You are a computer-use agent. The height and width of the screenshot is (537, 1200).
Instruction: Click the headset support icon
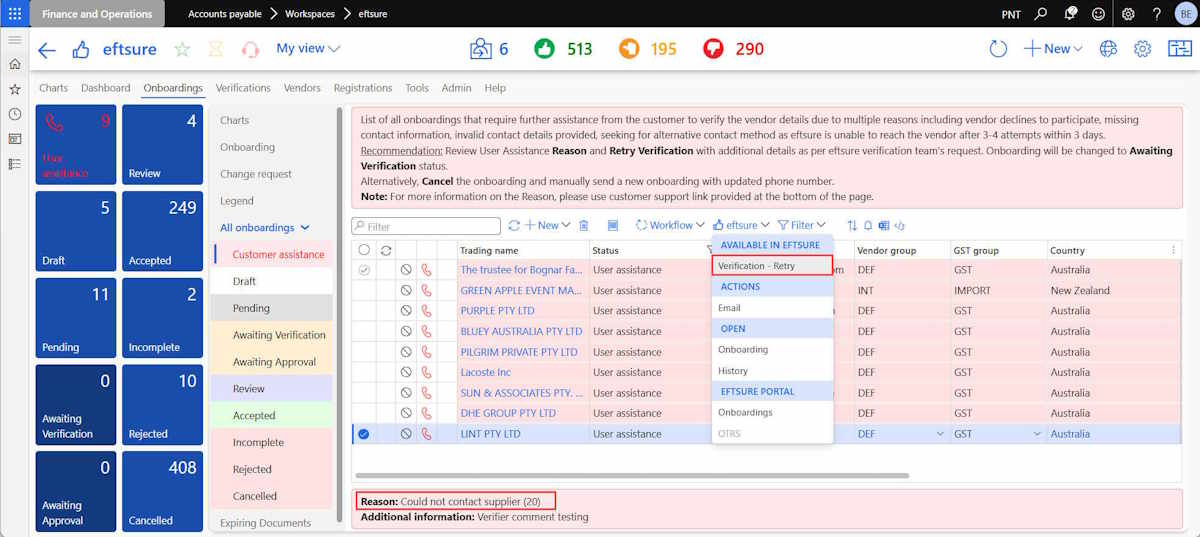pos(250,49)
